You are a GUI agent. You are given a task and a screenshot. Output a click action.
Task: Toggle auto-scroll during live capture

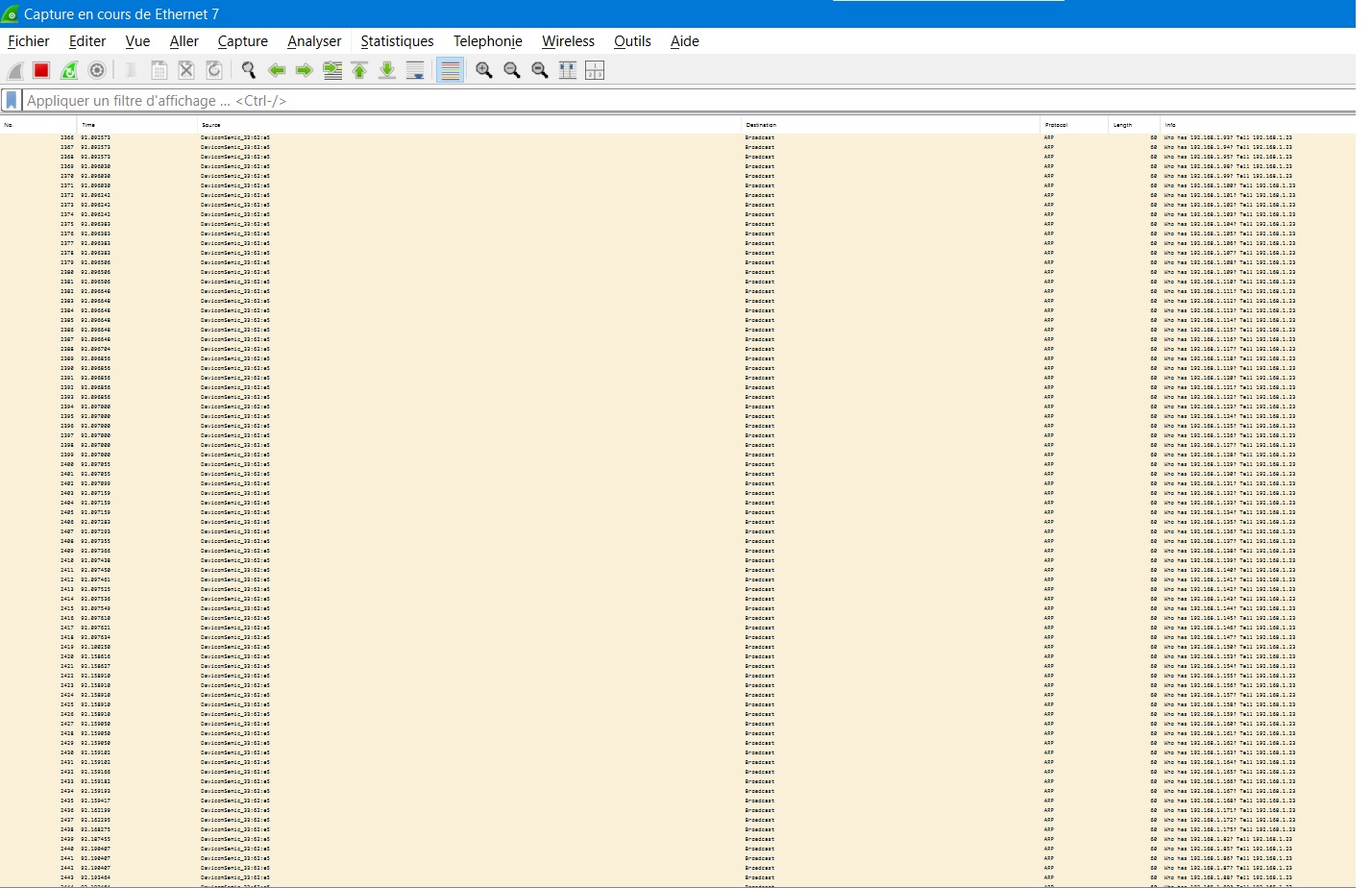point(415,70)
